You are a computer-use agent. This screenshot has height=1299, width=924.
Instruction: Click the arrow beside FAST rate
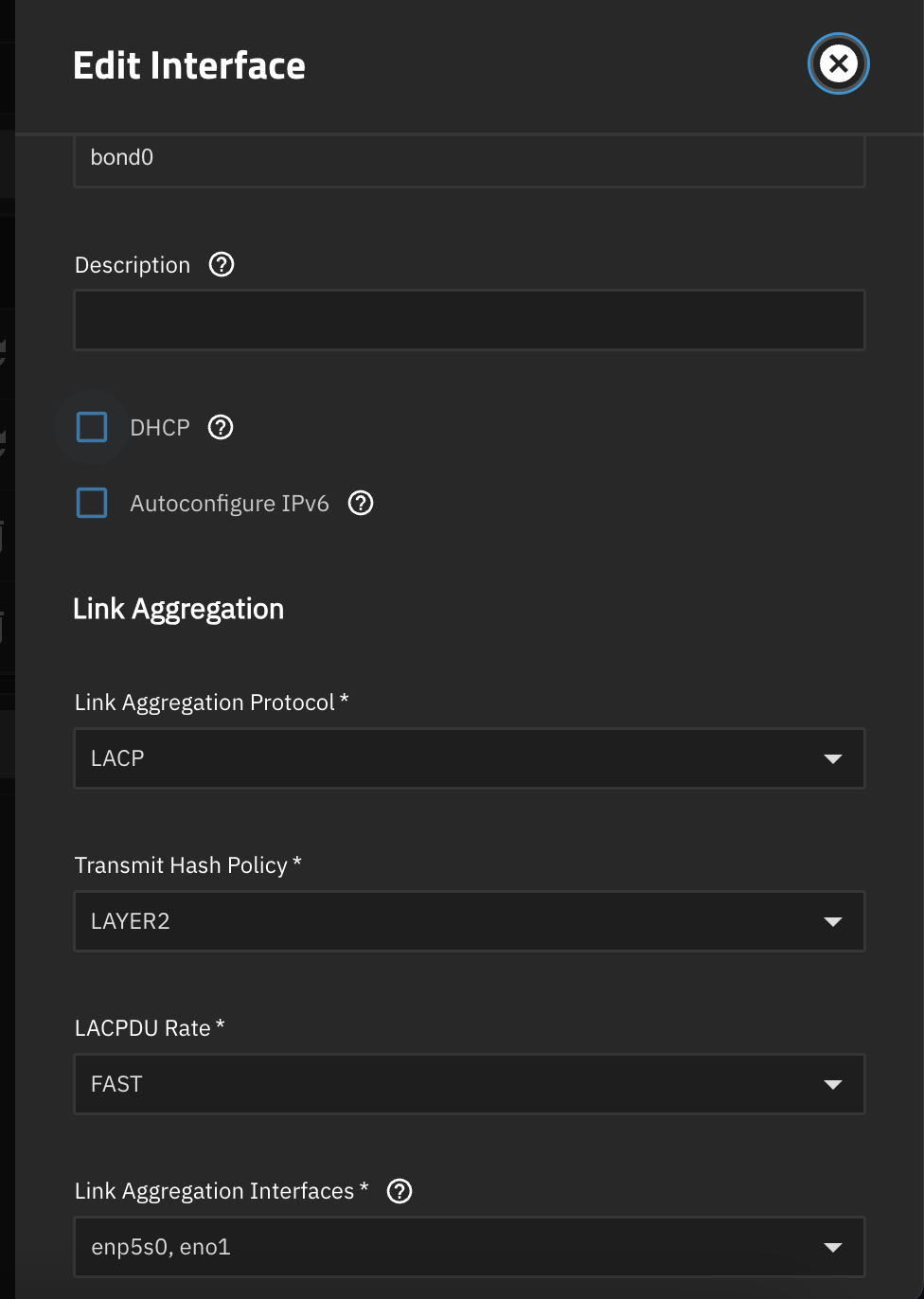coord(833,1085)
